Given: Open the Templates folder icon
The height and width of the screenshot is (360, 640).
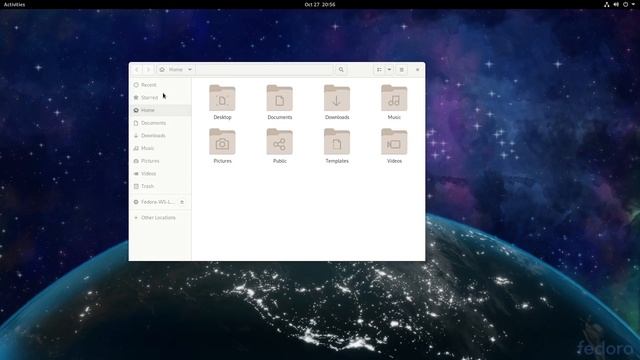Looking at the screenshot, I should coord(337,142).
